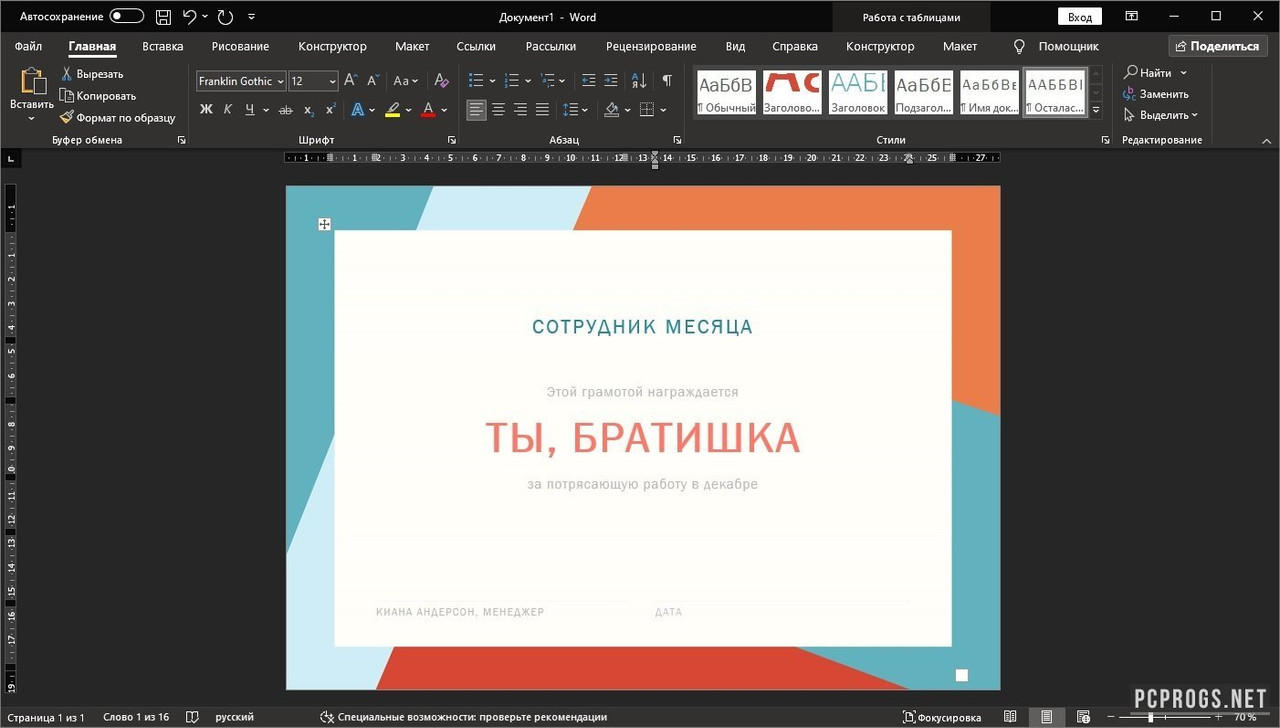1280x728 pixels.
Task: Click the Вход sign-in button
Action: (1079, 17)
